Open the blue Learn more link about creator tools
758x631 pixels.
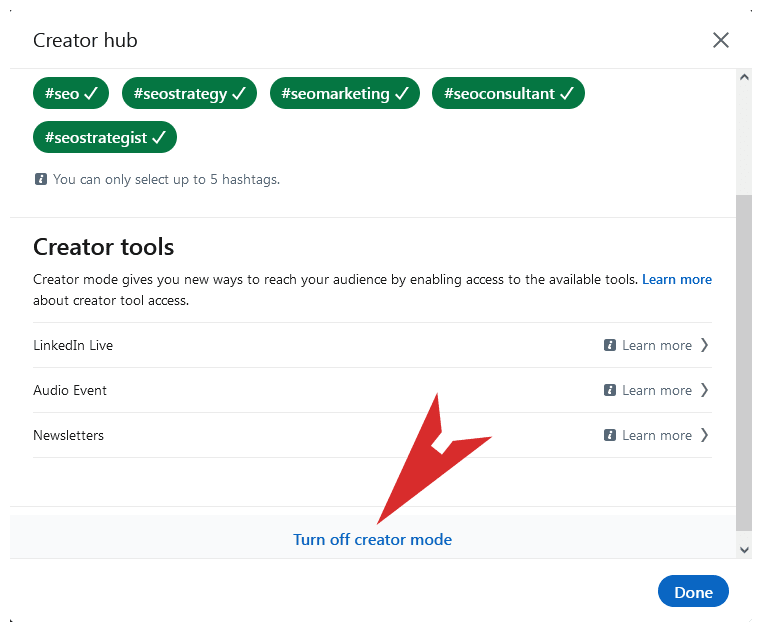coord(676,279)
